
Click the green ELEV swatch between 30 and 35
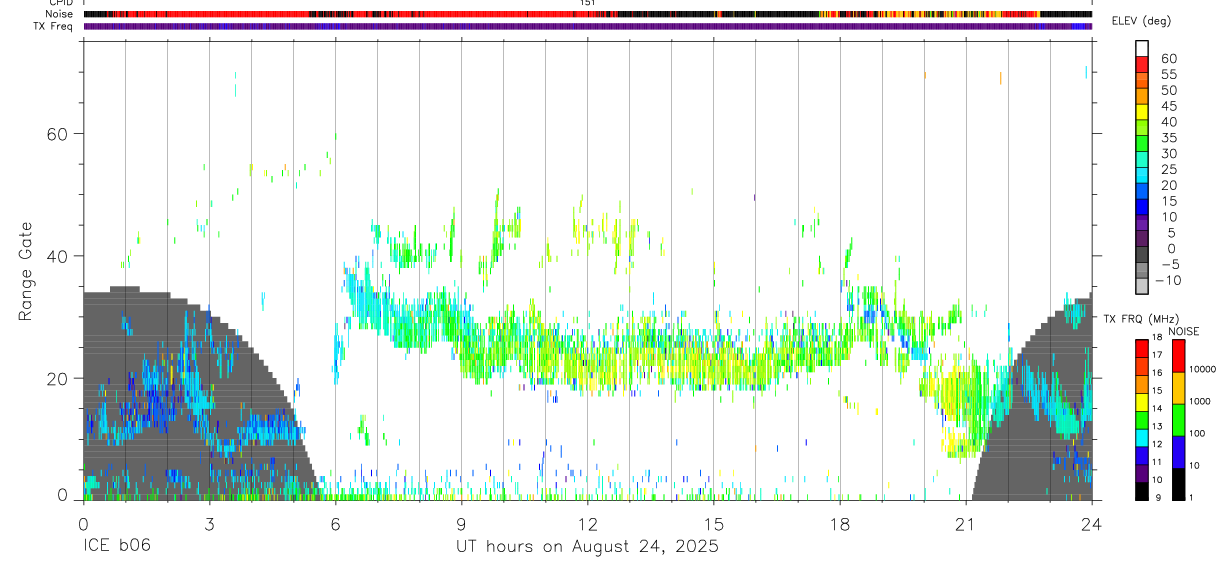[1142, 145]
